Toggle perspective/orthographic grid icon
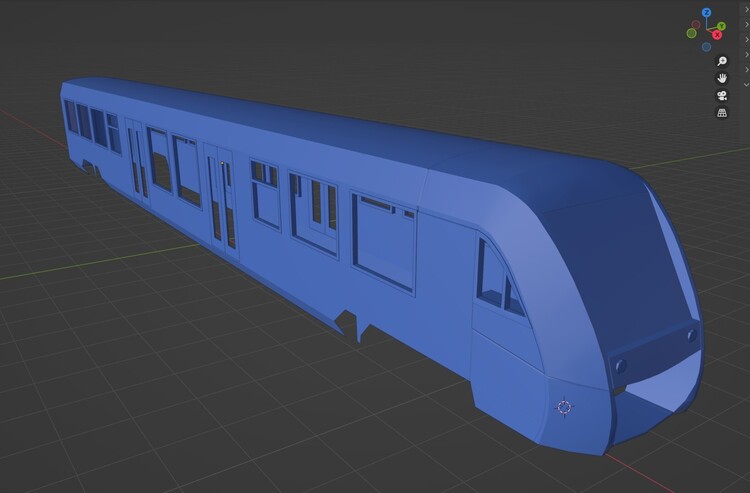The image size is (750, 493). [722, 112]
